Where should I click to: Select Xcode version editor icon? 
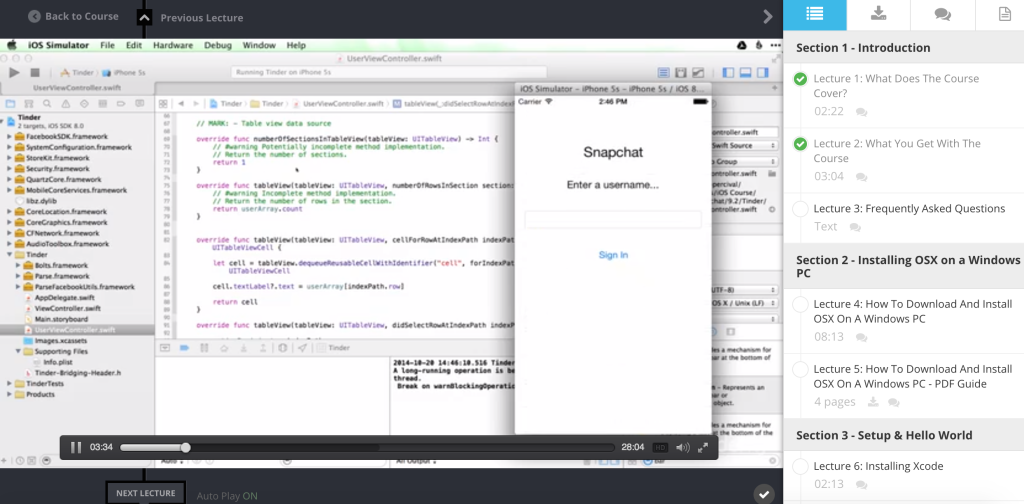click(x=698, y=72)
